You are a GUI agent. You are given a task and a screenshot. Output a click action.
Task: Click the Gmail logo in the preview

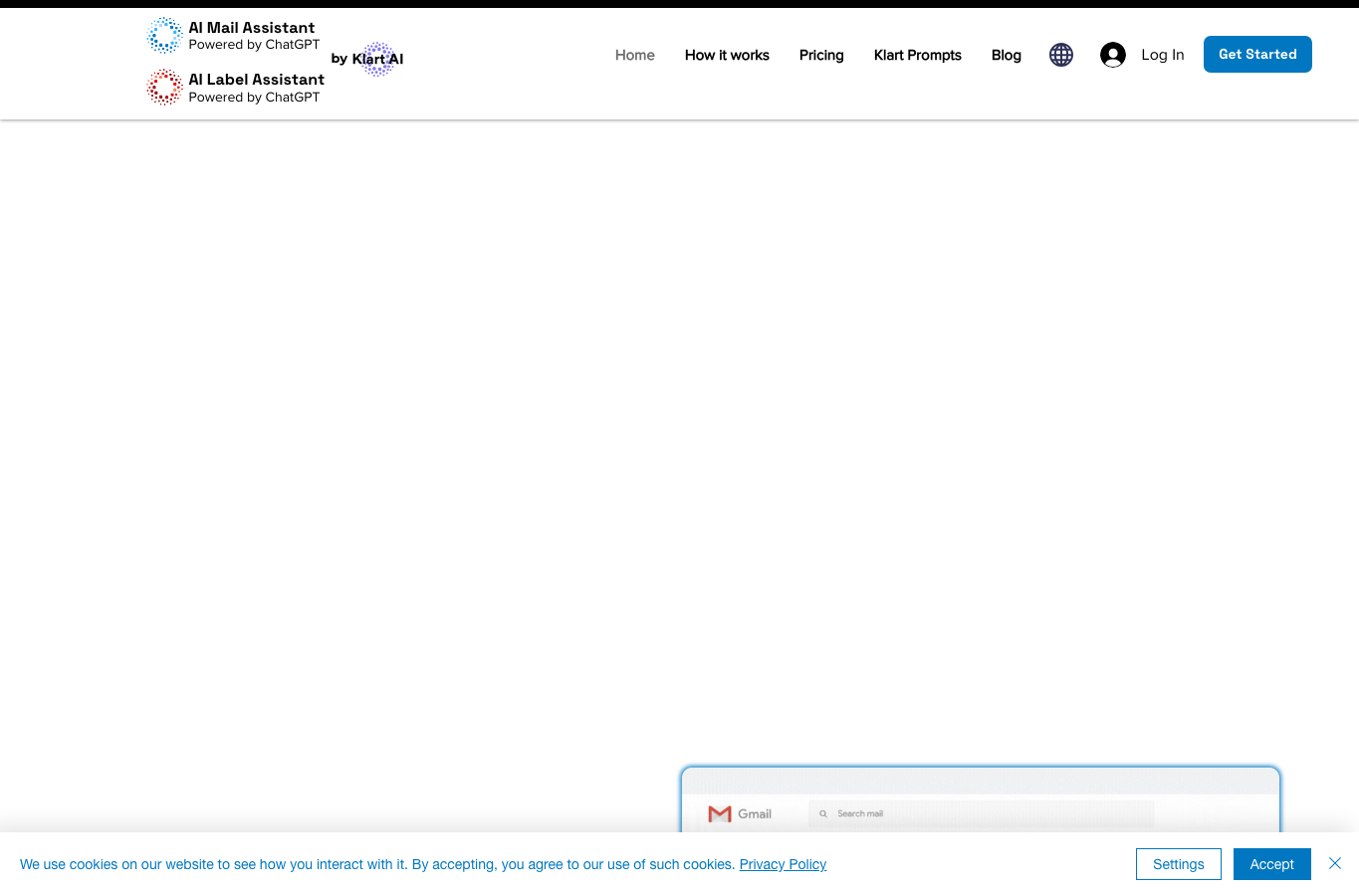click(740, 813)
